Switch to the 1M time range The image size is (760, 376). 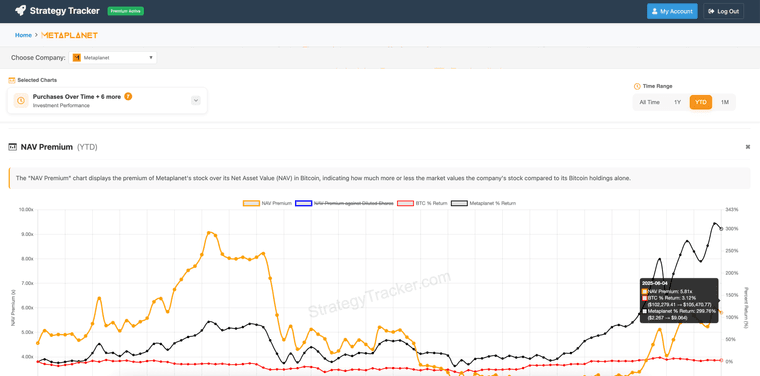pyautogui.click(x=725, y=102)
